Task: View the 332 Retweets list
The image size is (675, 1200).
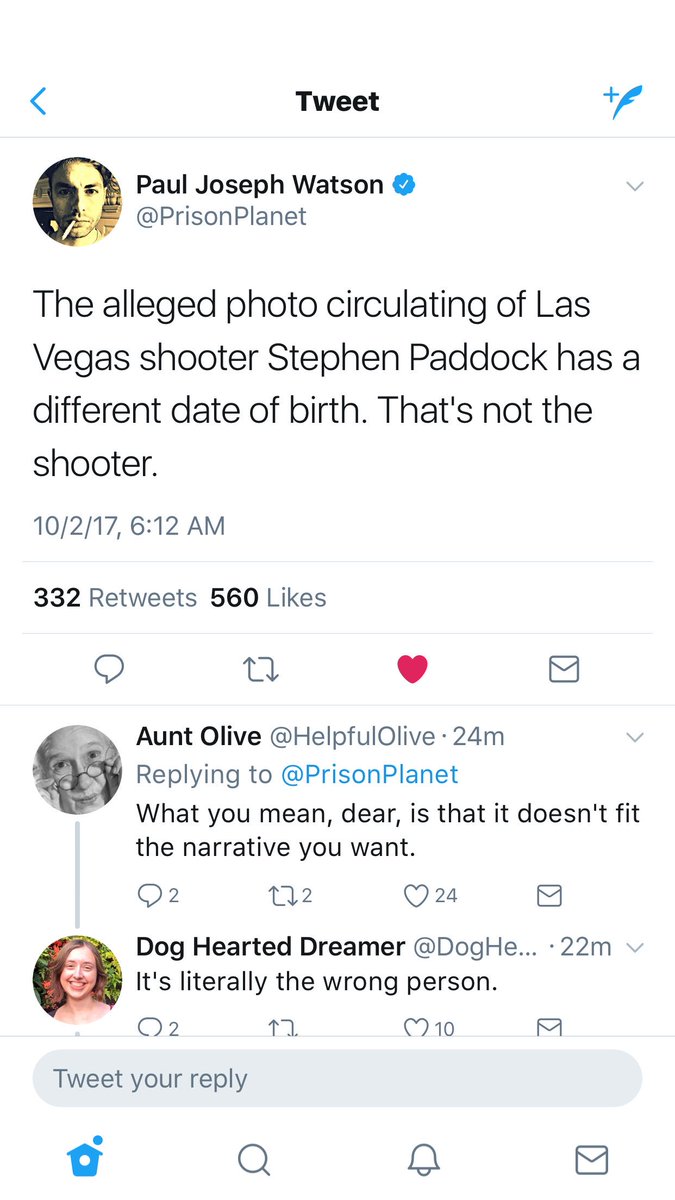Action: 115,598
